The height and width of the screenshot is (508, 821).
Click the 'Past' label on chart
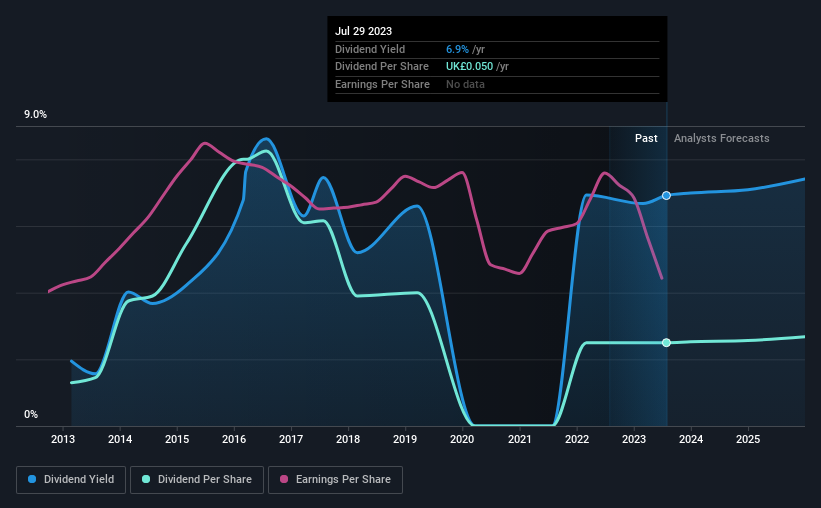646,138
